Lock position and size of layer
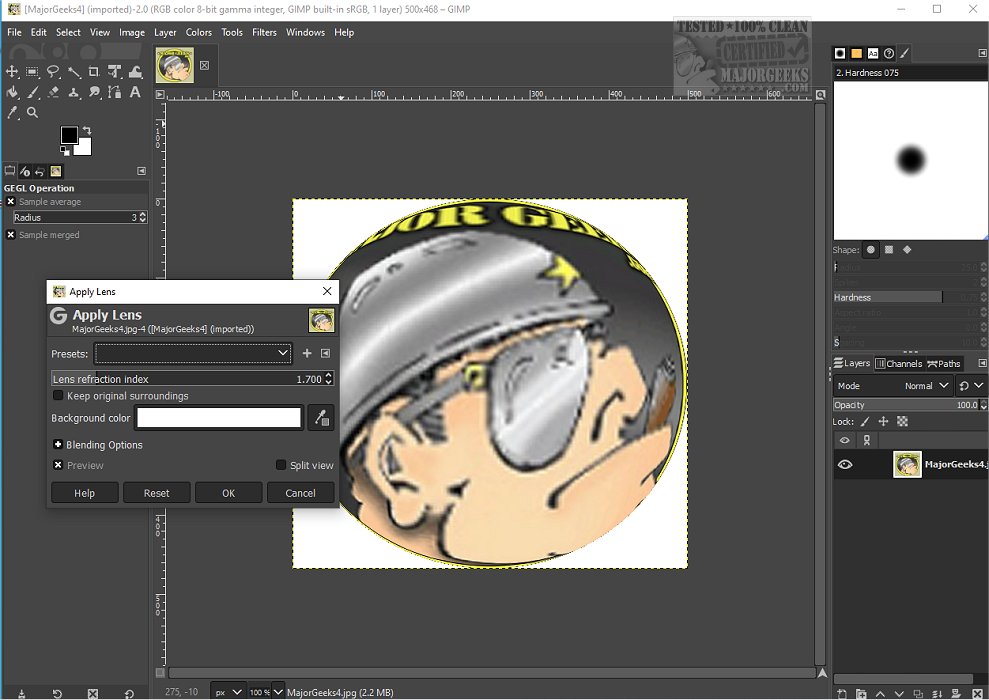This screenshot has width=989, height=700. [884, 421]
